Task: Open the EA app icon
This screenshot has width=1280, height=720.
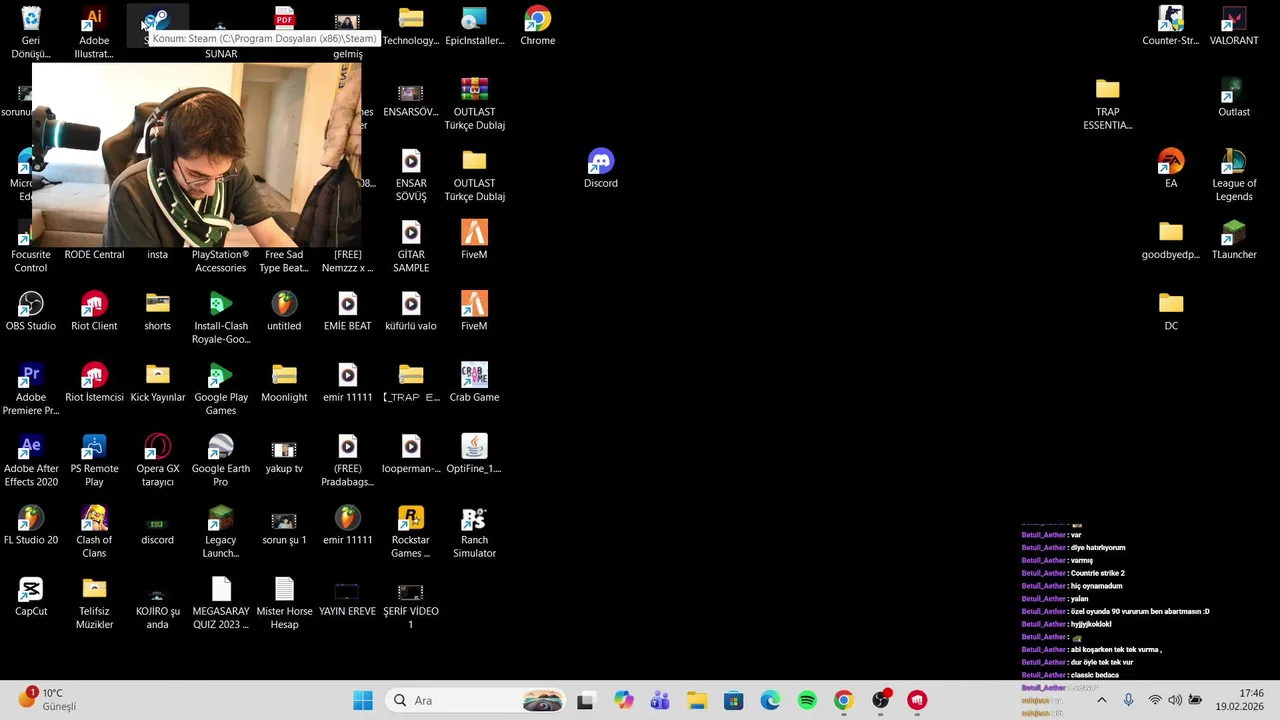Action: (x=1171, y=169)
